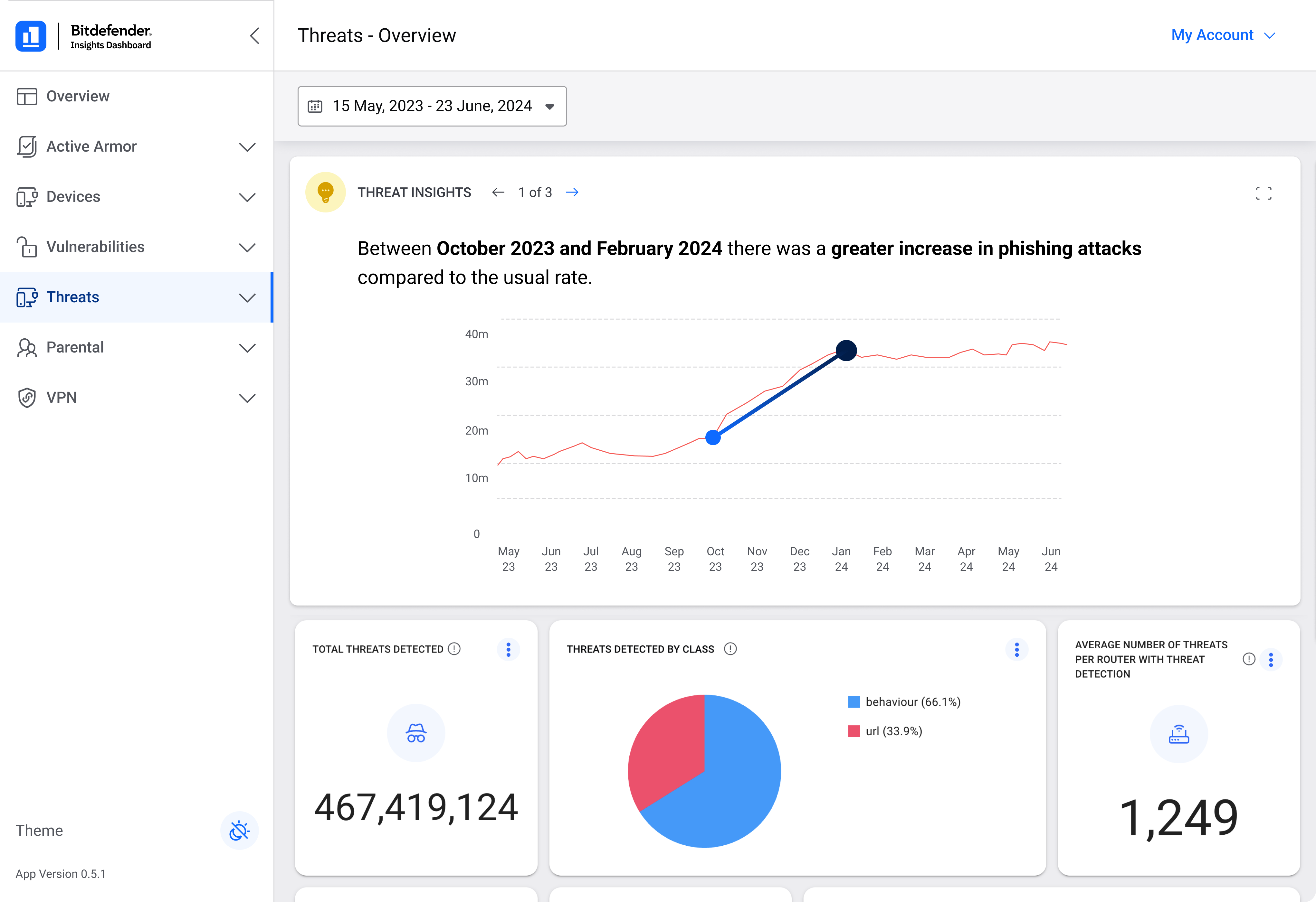The width and height of the screenshot is (1316, 902).
Task: Go to previous threat insight arrow
Action: [498, 193]
